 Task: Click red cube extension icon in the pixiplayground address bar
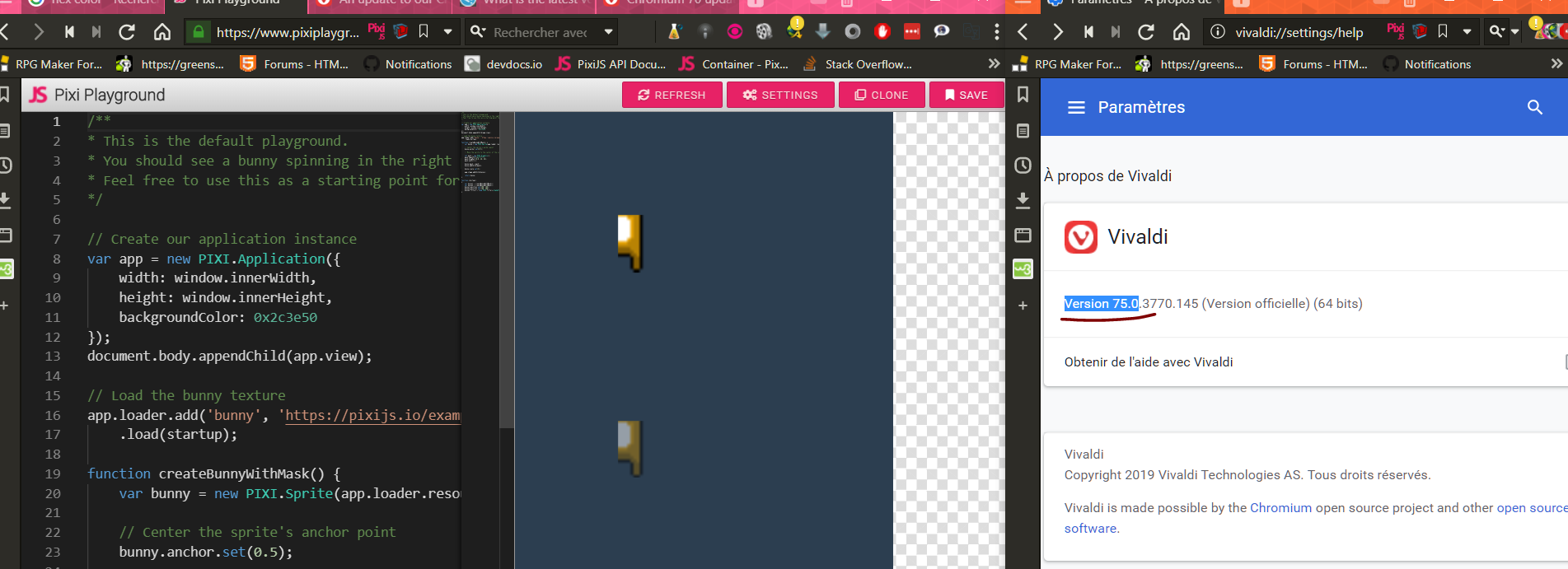point(401,31)
